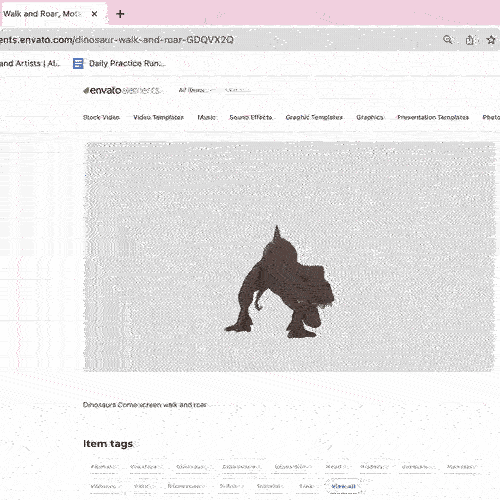Click View all item tags
The image size is (500, 500).
pyautogui.click(x=343, y=486)
